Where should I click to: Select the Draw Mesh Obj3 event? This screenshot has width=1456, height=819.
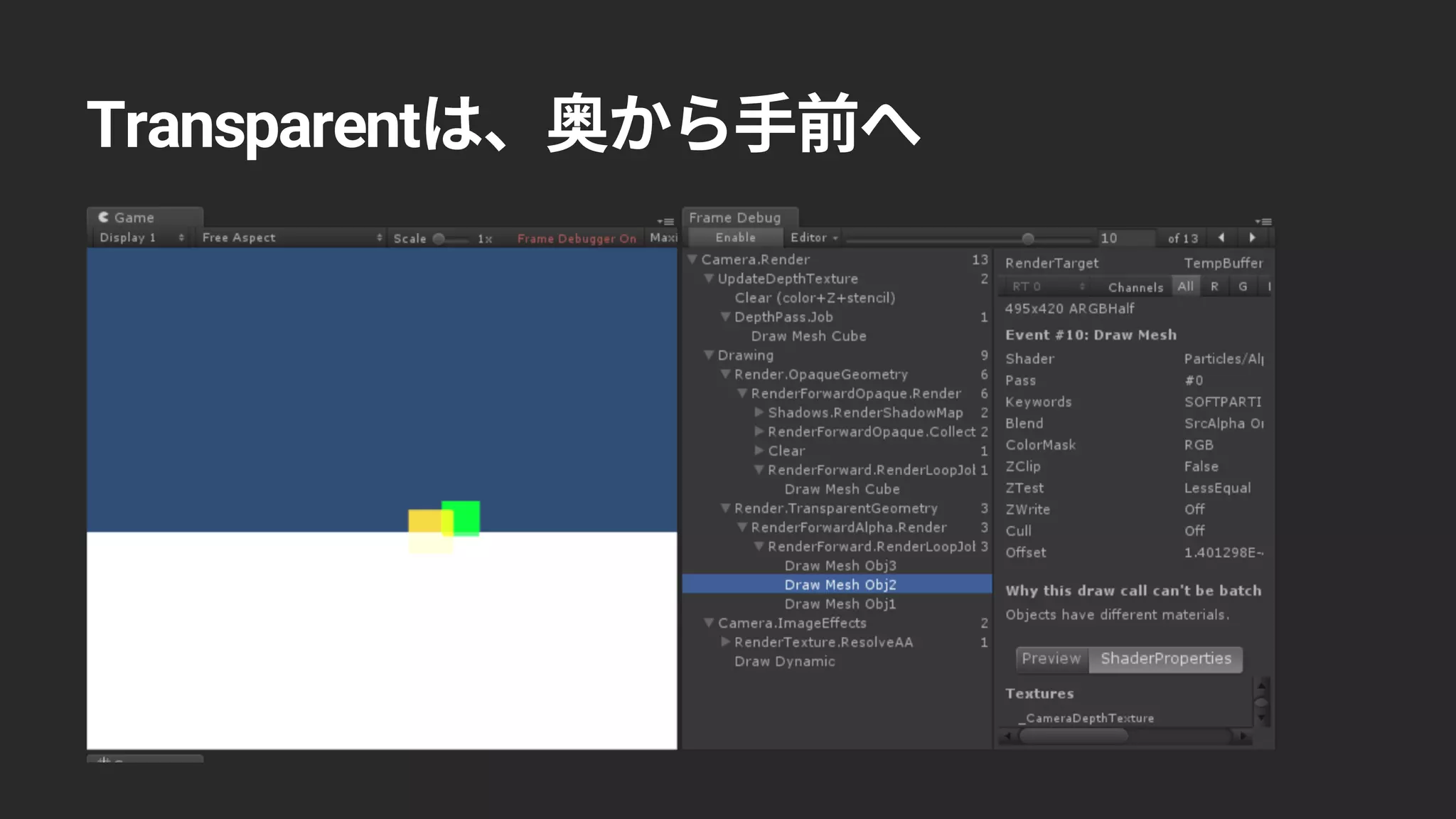840,566
